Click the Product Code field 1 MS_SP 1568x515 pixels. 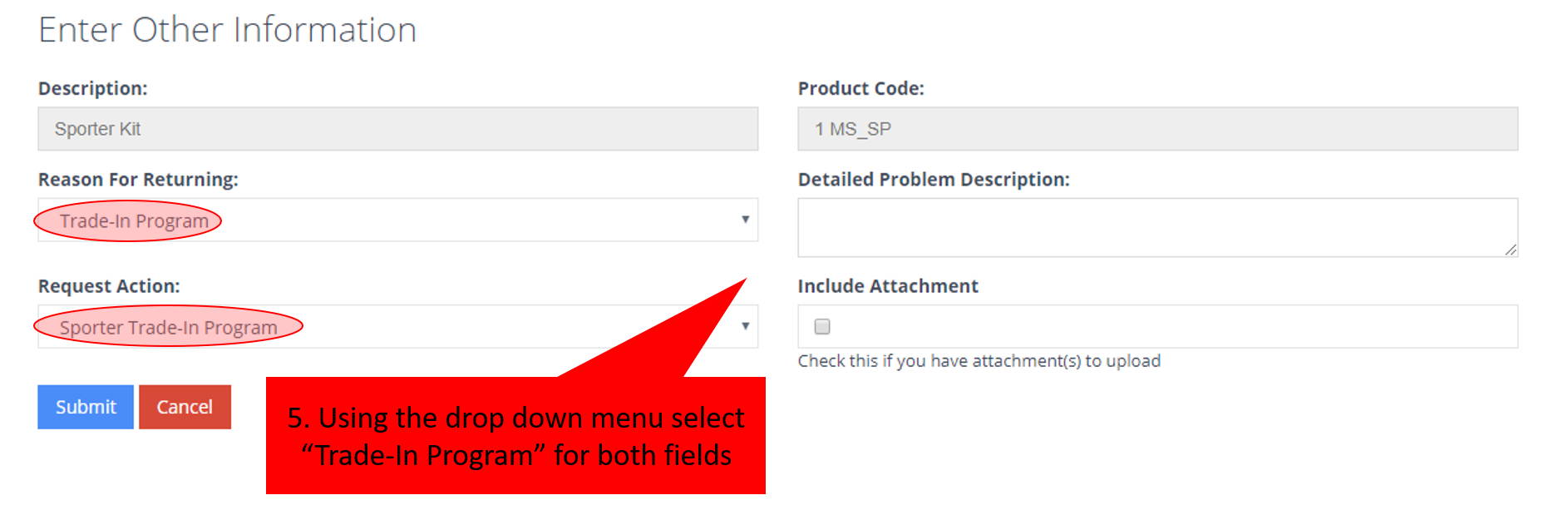(x=1157, y=129)
